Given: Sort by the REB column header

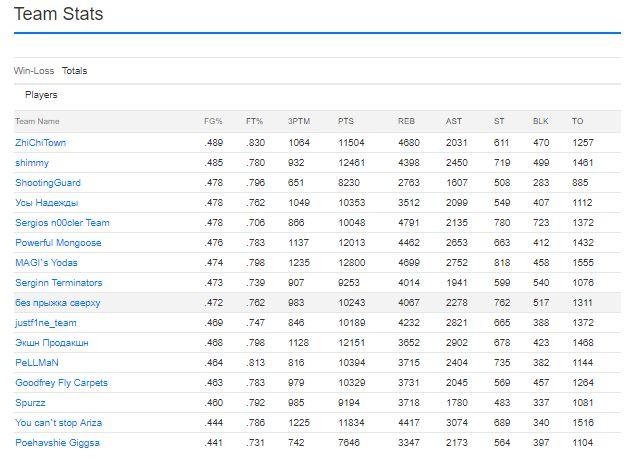Looking at the screenshot, I should pyautogui.click(x=406, y=121).
